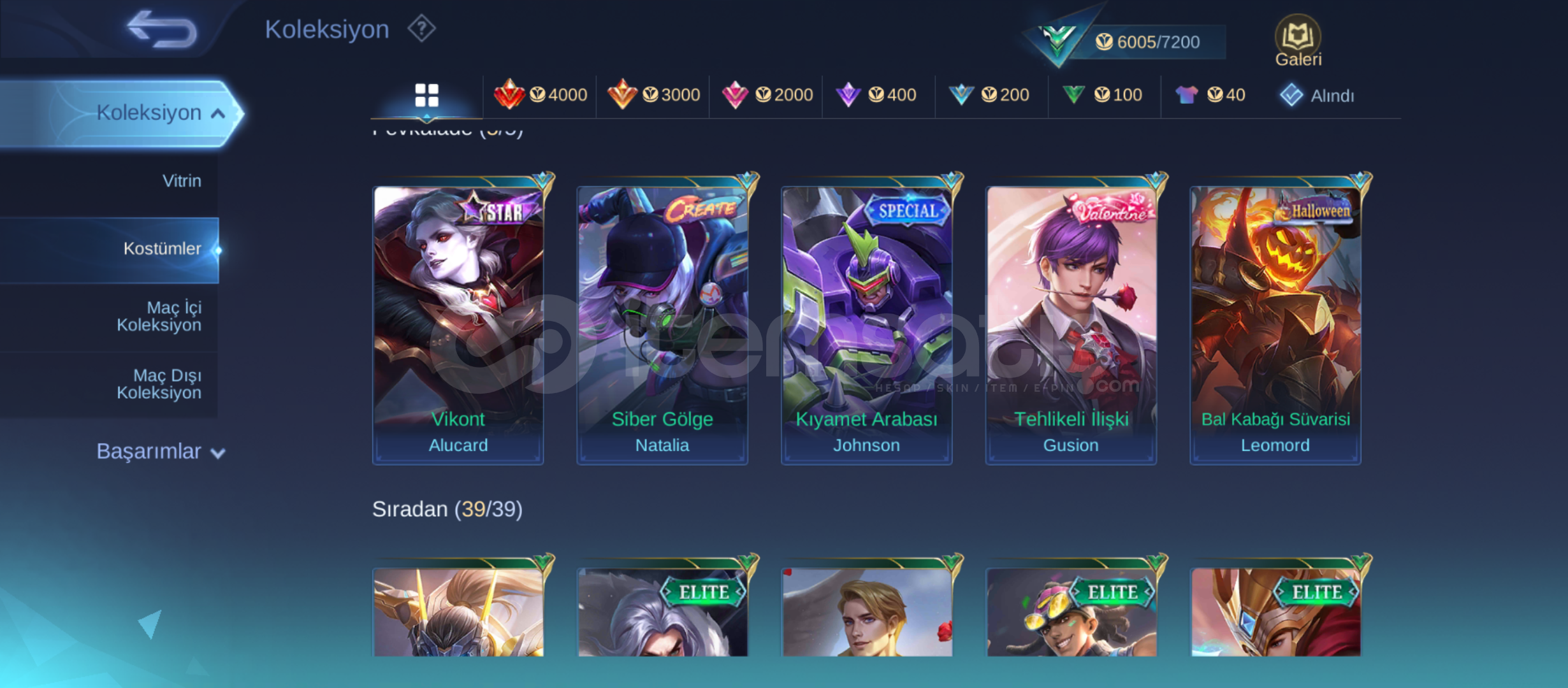Select the all-skins grid filter icon
The image size is (1568, 688).
pyautogui.click(x=426, y=96)
